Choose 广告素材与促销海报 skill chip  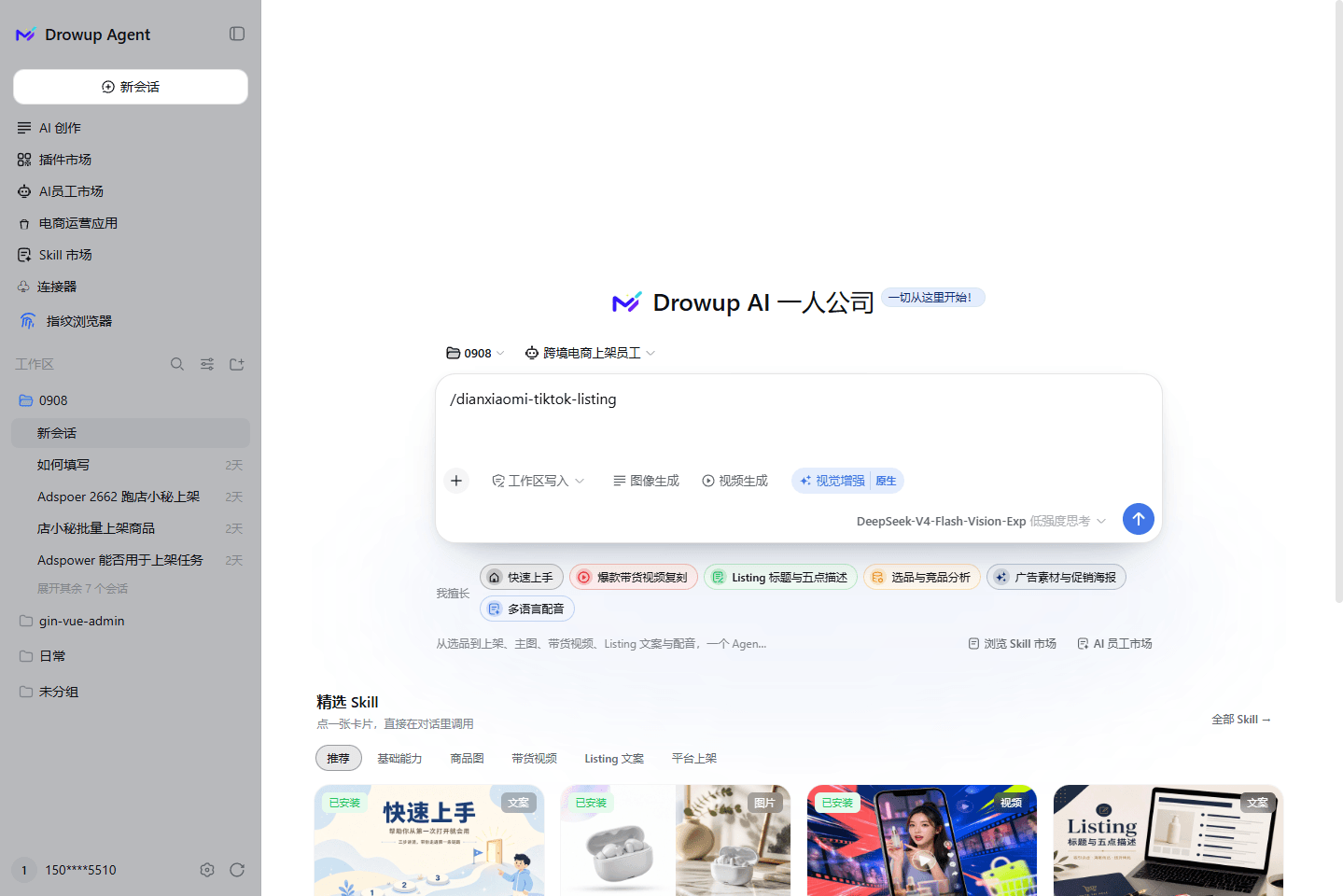pos(1056,578)
